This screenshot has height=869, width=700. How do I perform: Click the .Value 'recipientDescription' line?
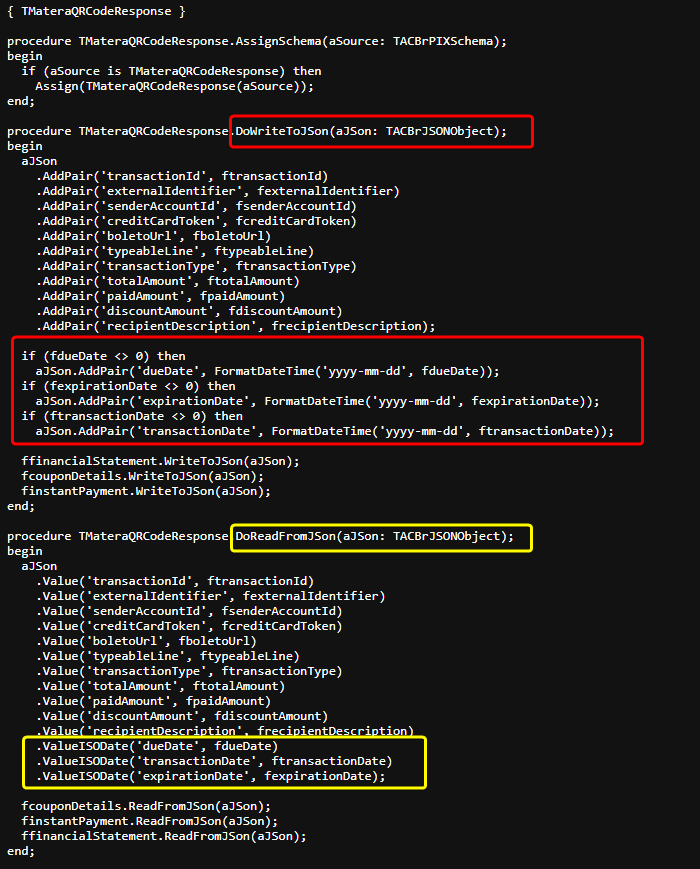point(225,731)
